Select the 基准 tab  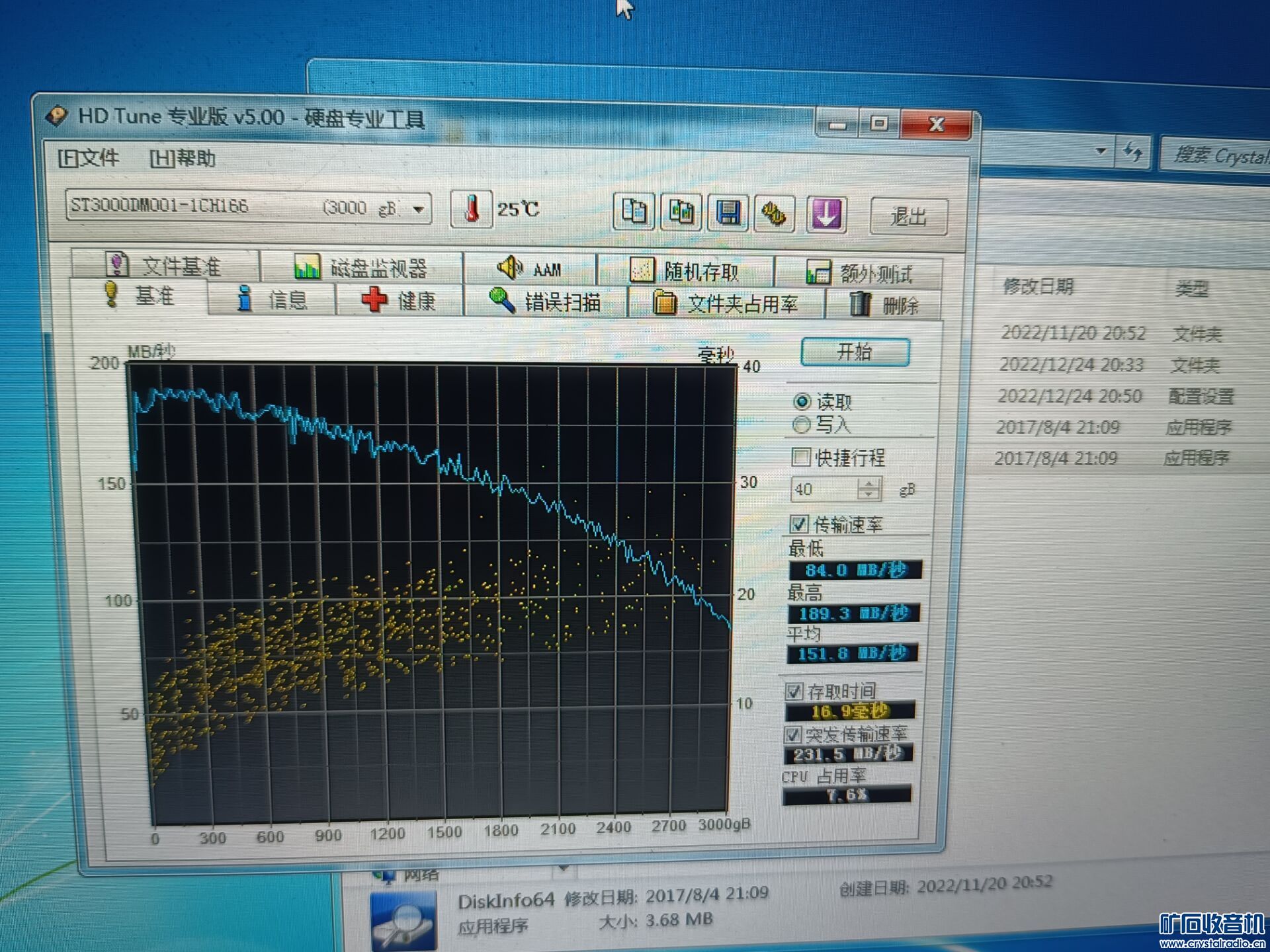coord(139,296)
